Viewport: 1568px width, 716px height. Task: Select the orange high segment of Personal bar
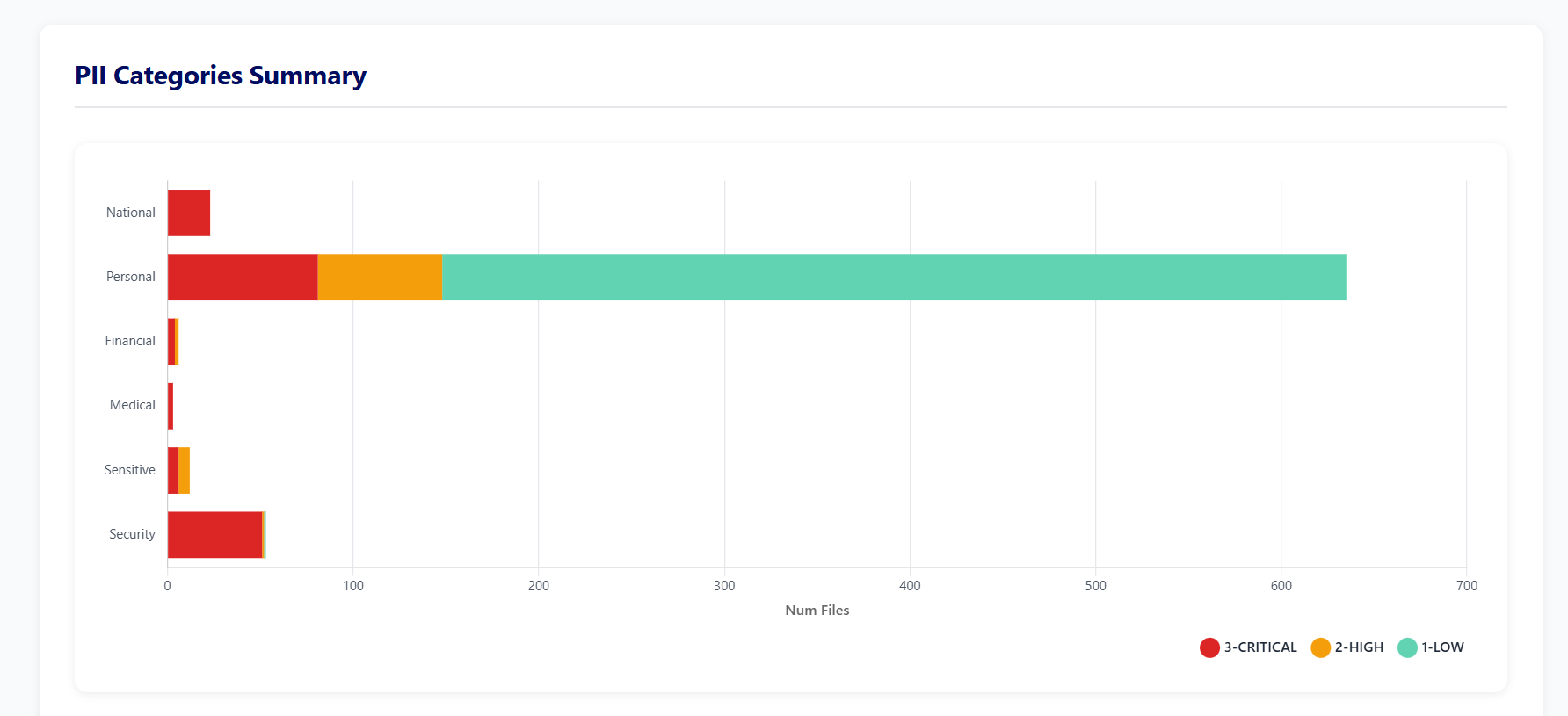coord(380,277)
